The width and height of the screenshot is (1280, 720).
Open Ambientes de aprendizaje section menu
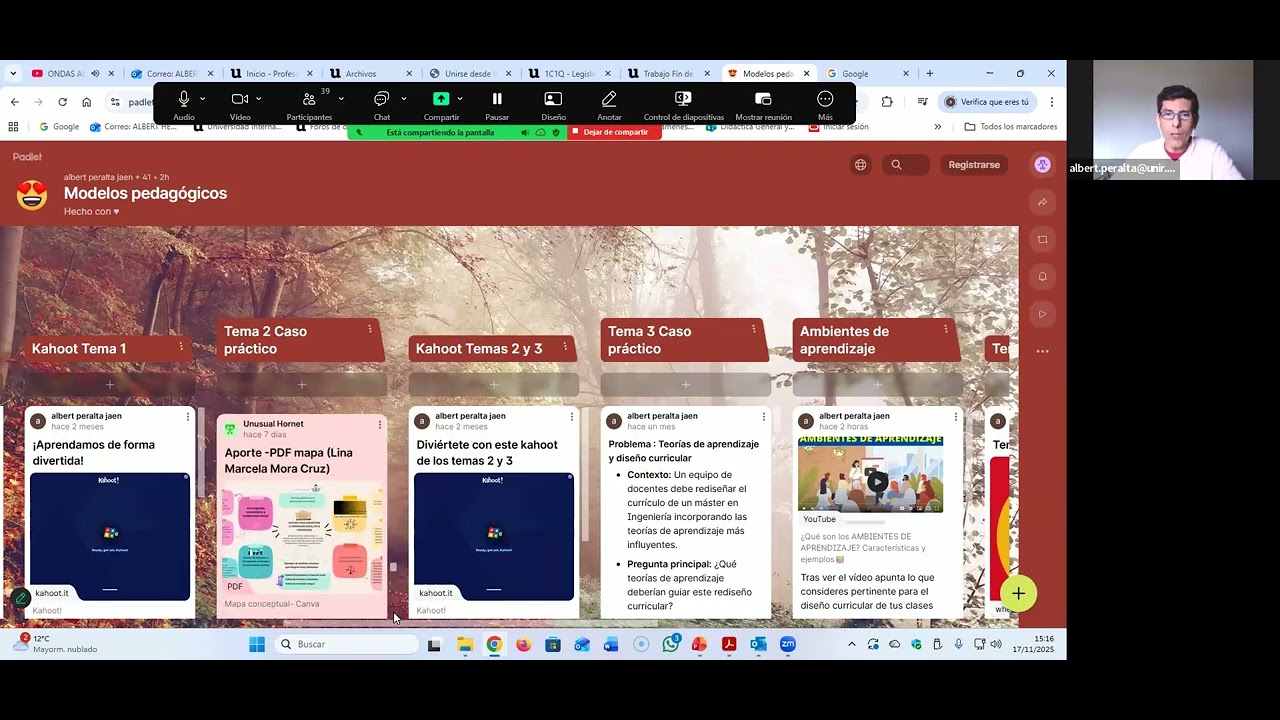(946, 329)
